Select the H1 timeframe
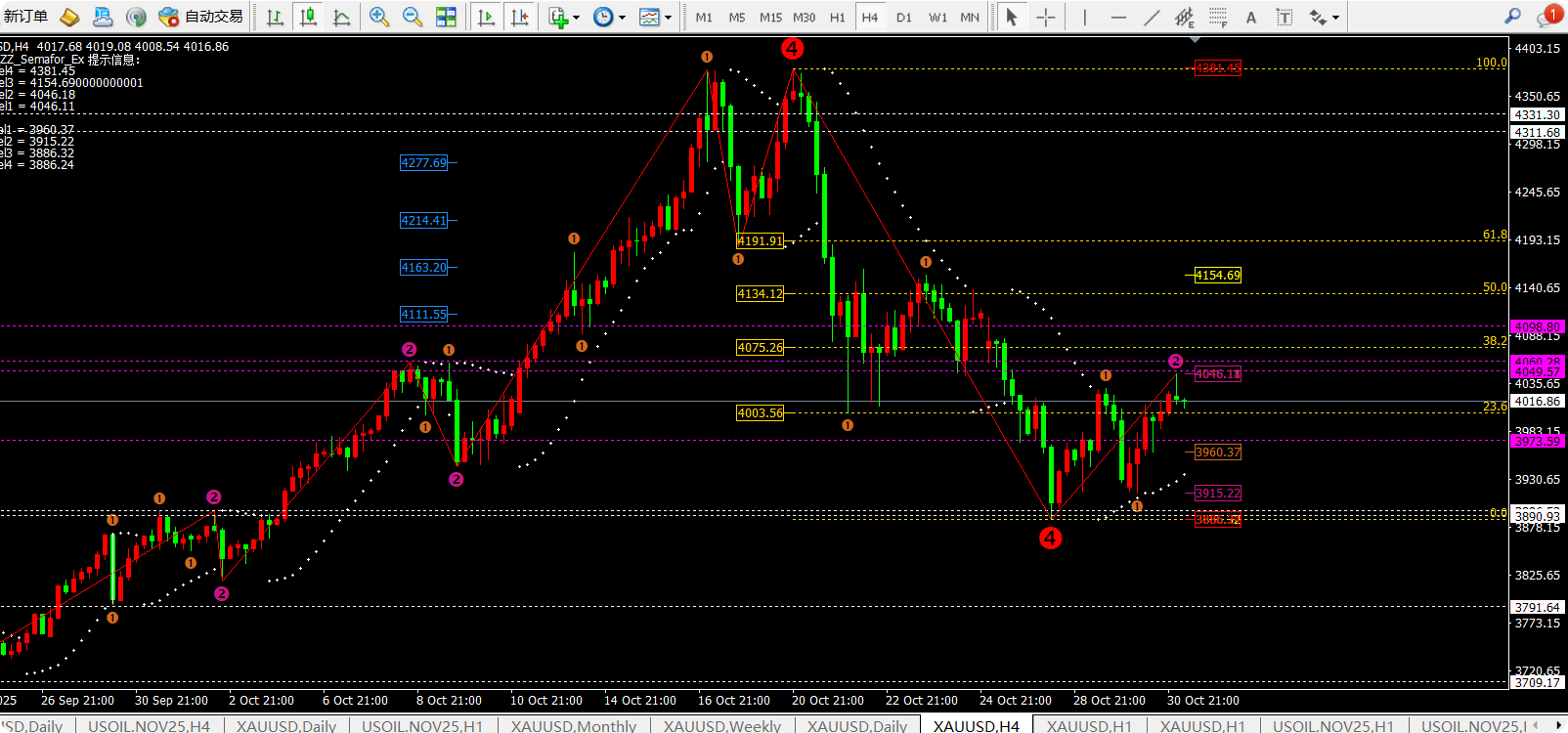The width and height of the screenshot is (1568, 733). 838,18
